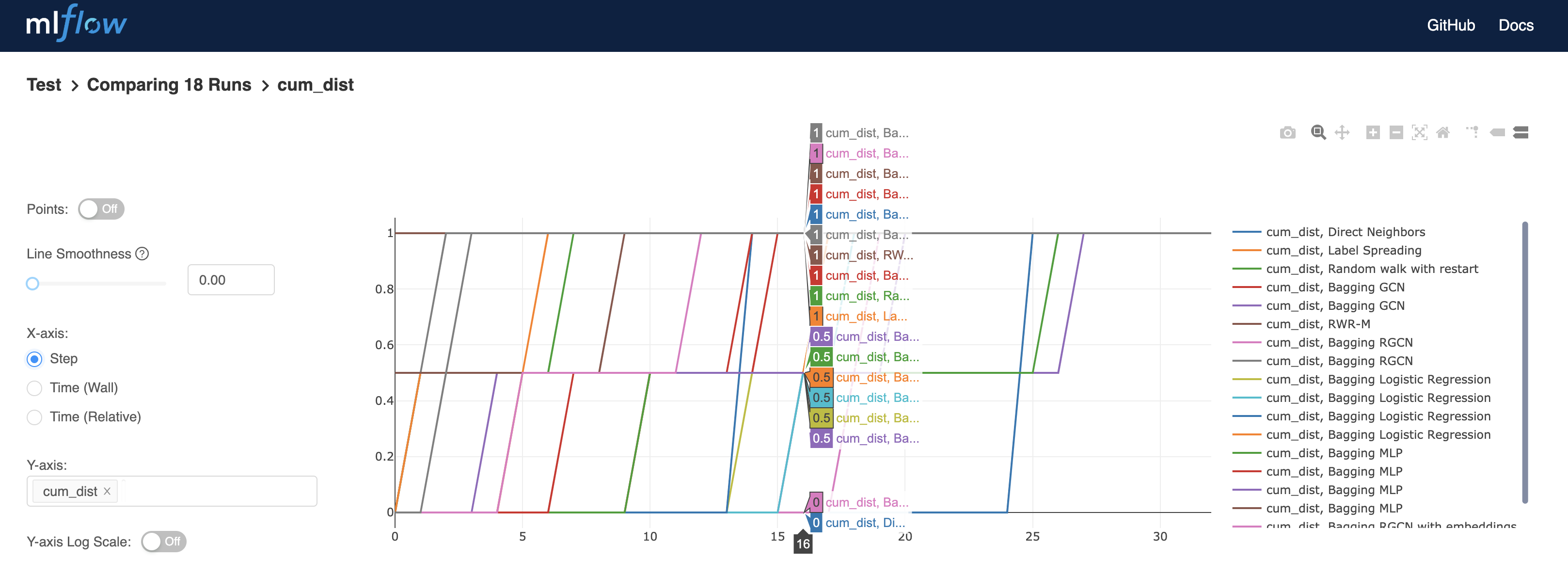Select Time (Relative) radio option
This screenshot has height=576, width=1568.
(35, 417)
